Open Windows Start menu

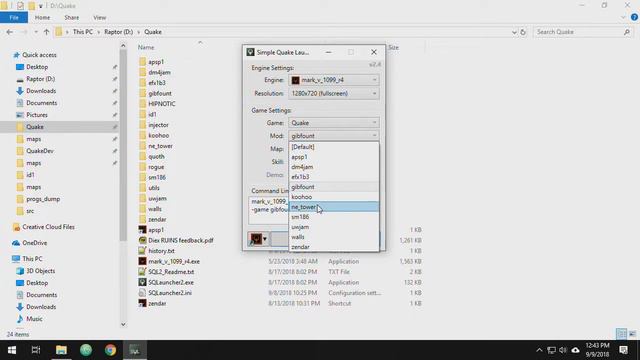12,350
